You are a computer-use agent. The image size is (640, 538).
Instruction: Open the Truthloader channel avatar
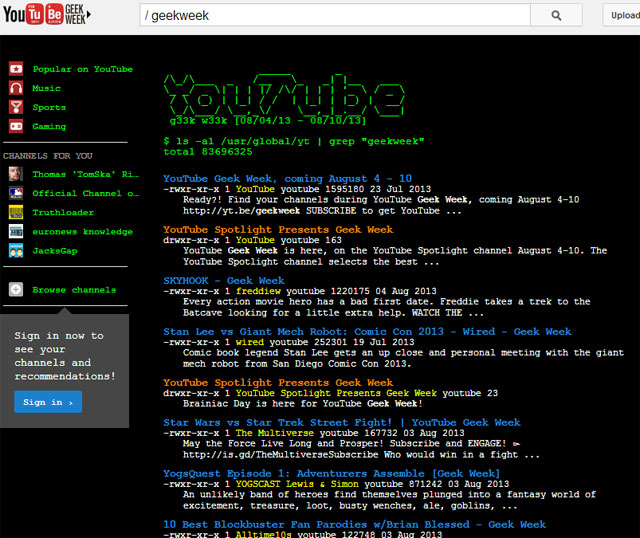pyautogui.click(x=16, y=212)
